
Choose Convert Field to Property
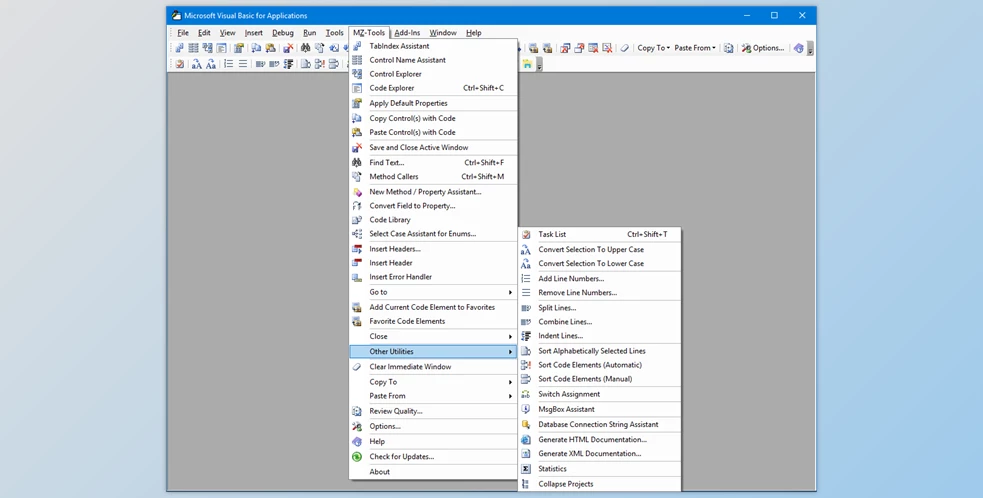click(x=433, y=206)
